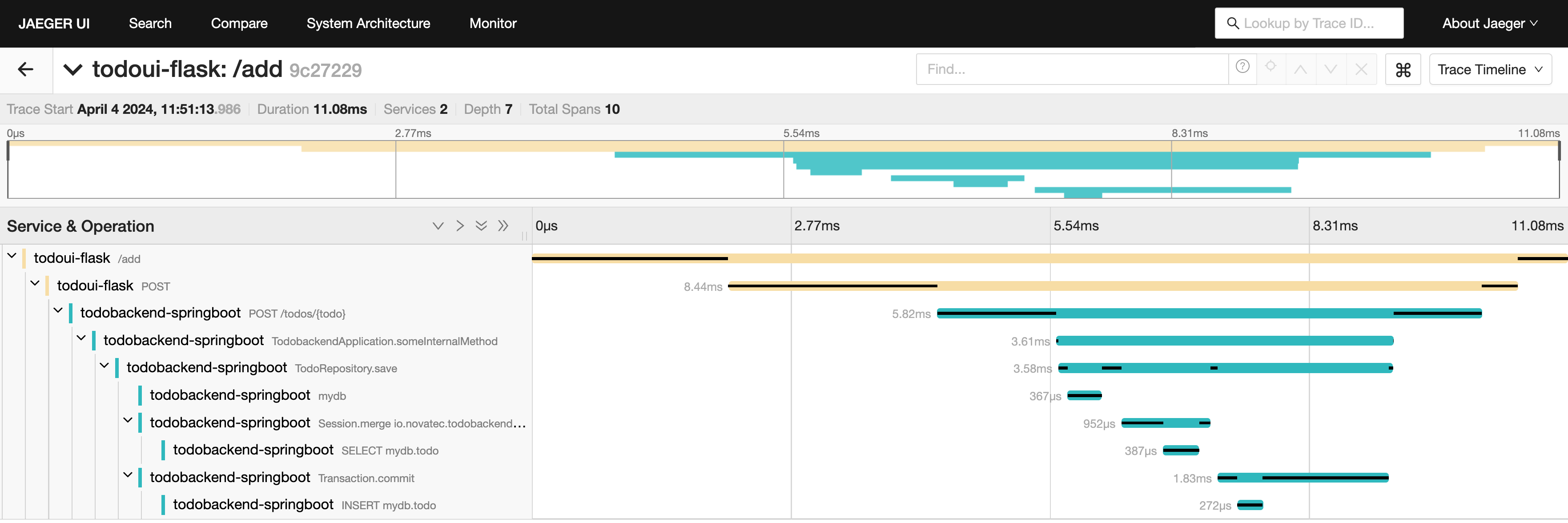The width and height of the screenshot is (1568, 523).
Task: Click the search help question mark icon
Action: click(1242, 66)
